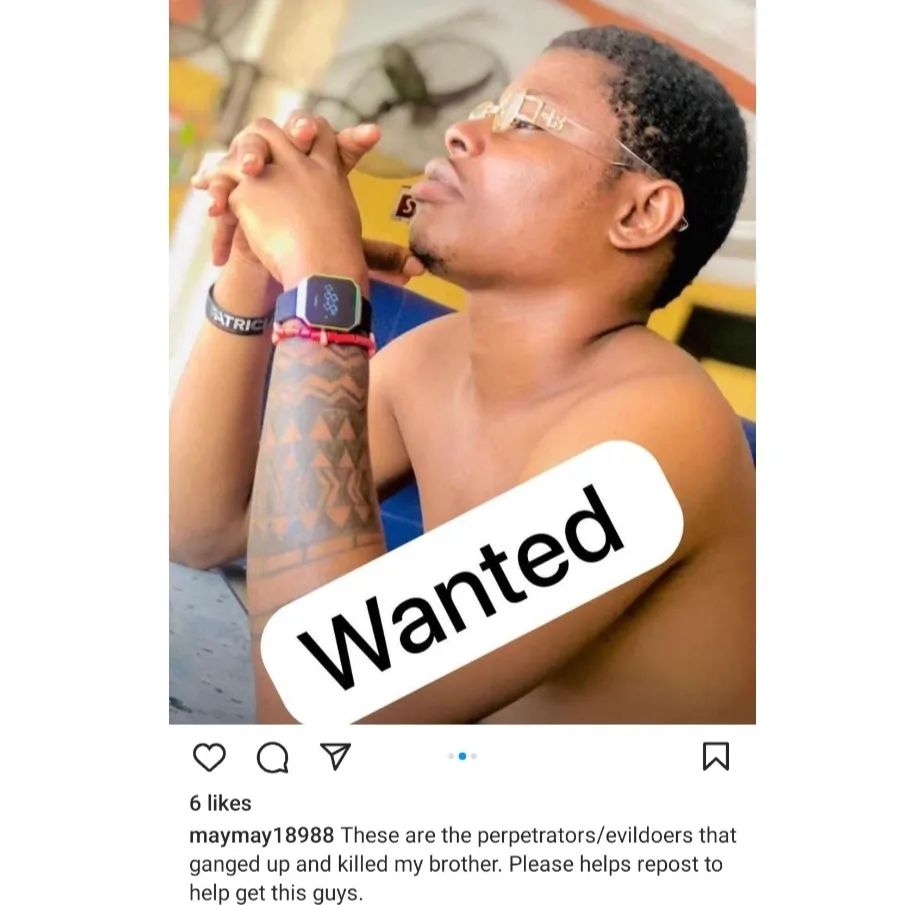Jump to the third carousel dot

coord(474,756)
